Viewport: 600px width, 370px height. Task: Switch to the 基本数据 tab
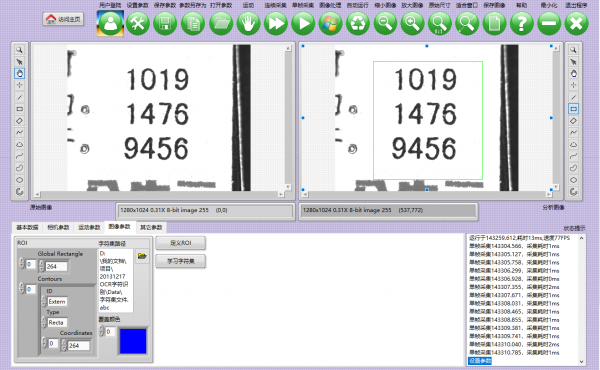27,227
